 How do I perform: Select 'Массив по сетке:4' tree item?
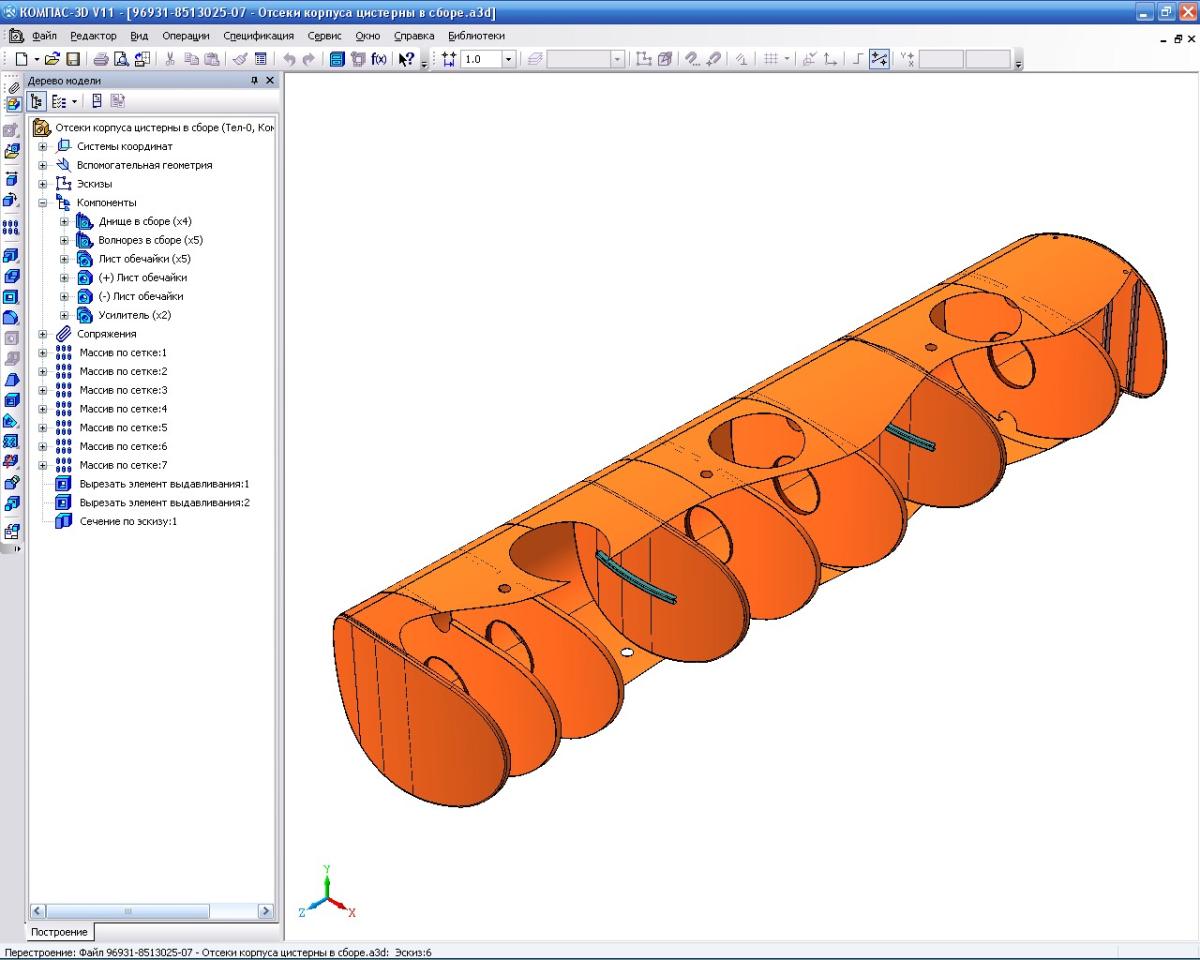click(123, 409)
